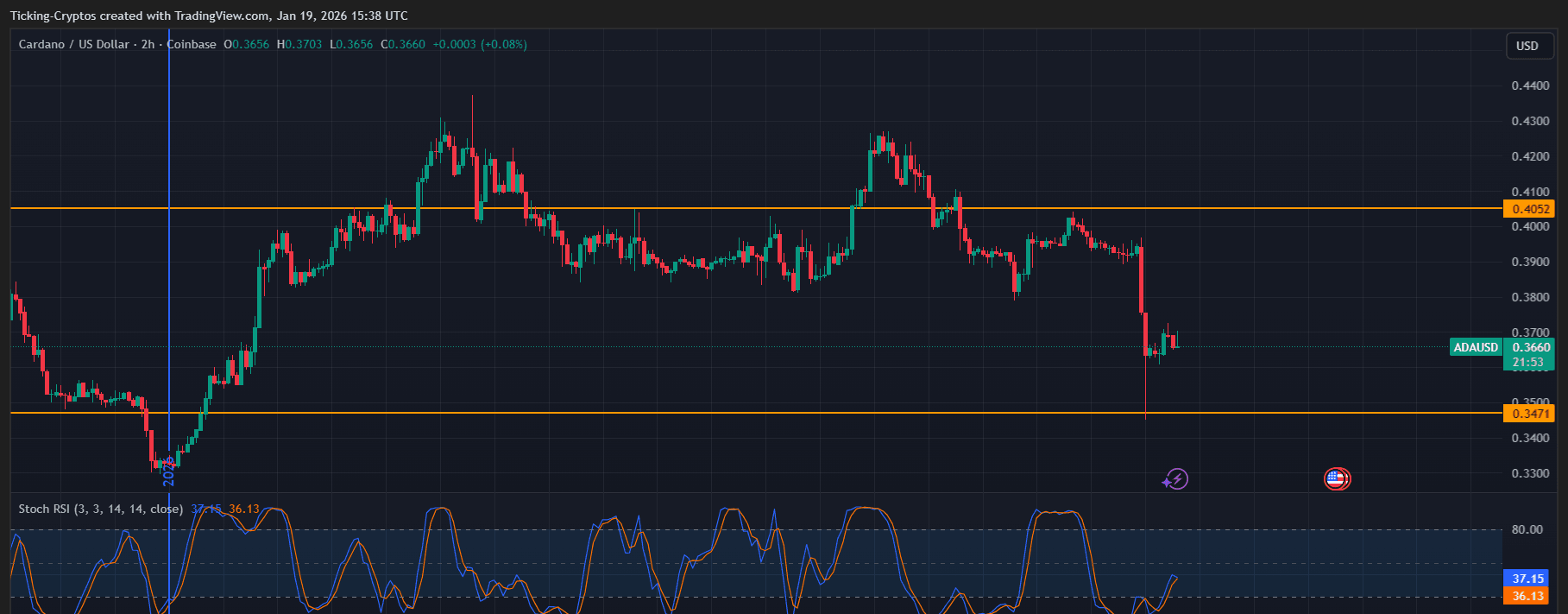Click the Stoch RSI indicator legend
This screenshot has width=1568, height=614.
pos(100,509)
